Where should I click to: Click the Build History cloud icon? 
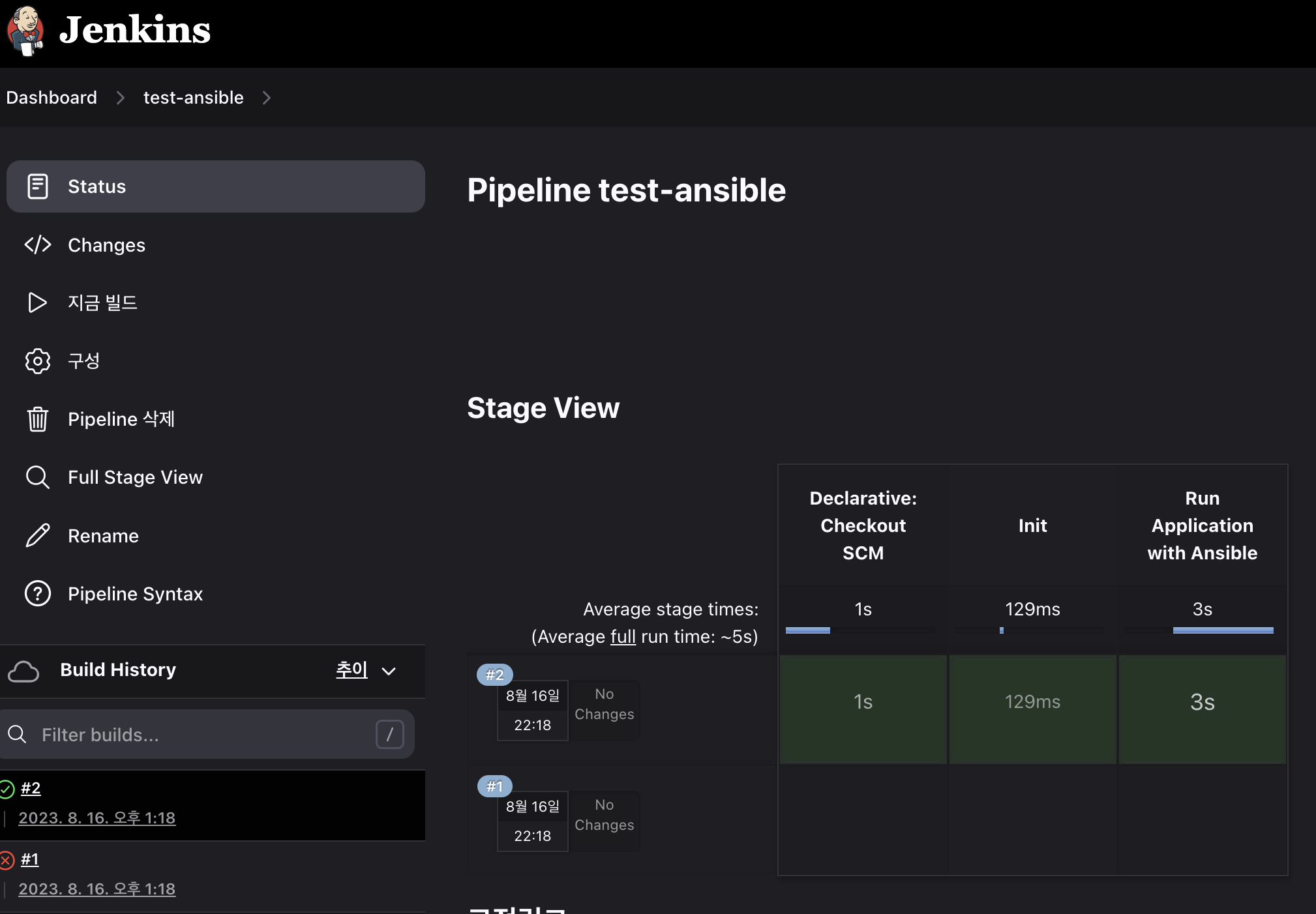(23, 671)
